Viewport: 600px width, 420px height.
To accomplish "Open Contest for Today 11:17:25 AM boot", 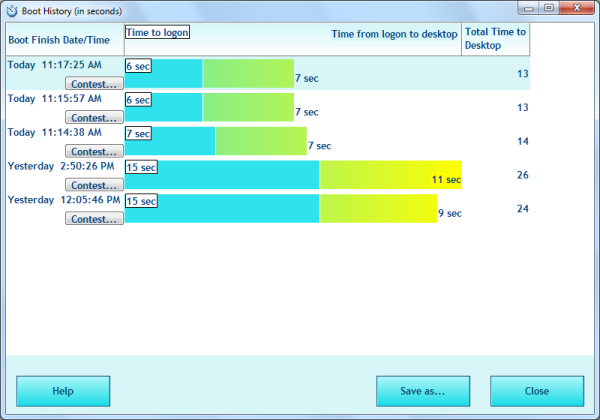I will pos(94,84).
